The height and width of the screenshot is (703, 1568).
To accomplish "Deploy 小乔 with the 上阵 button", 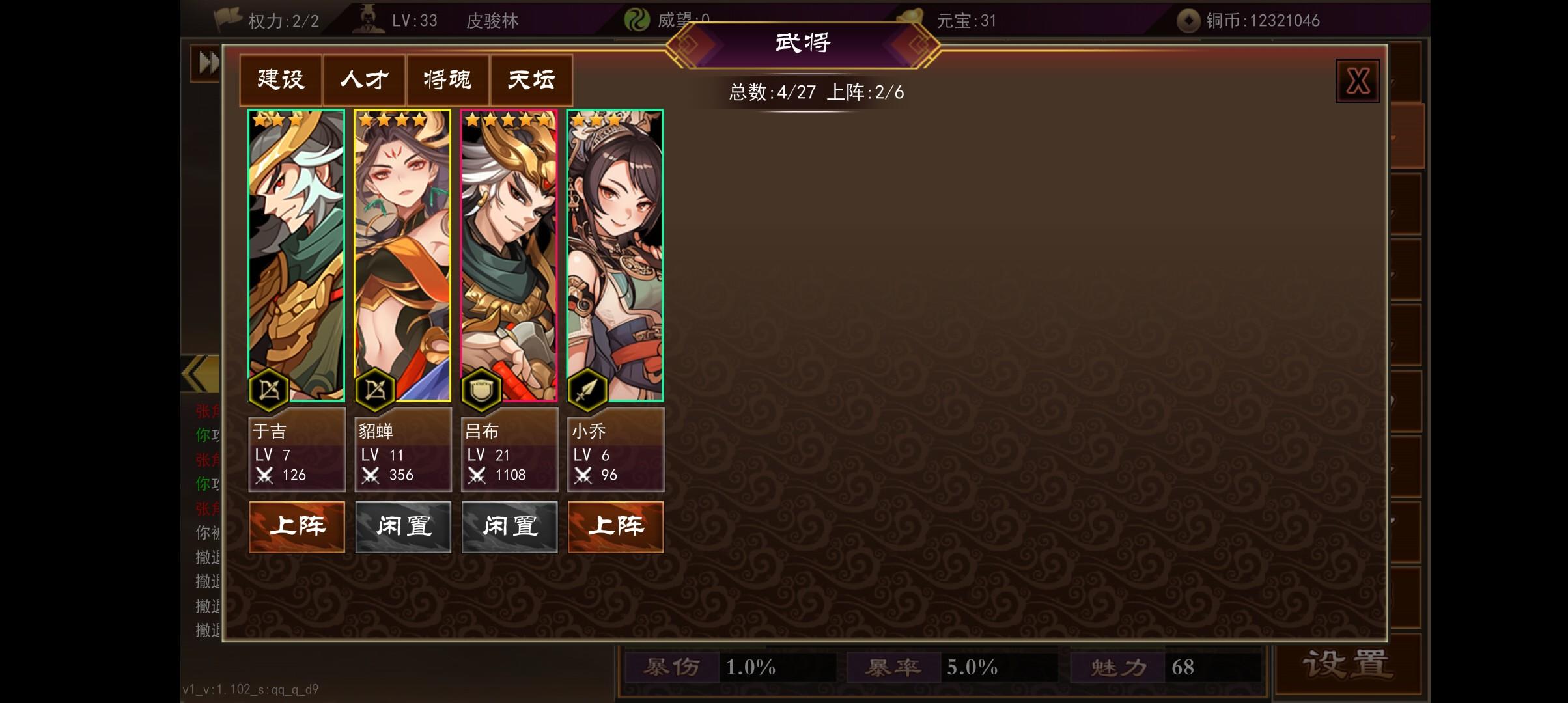I will 615,527.
